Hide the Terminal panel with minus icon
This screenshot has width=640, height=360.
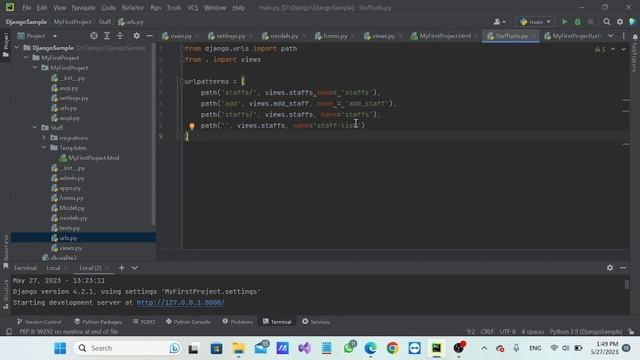tap(623, 268)
